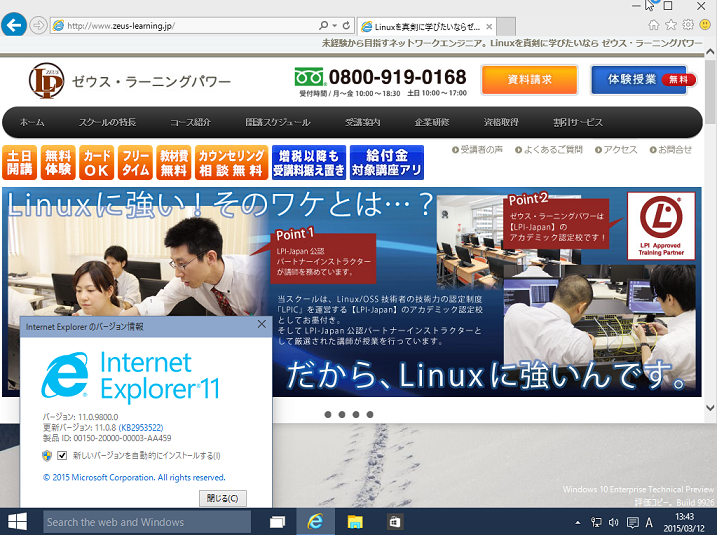
Task: Open the IE Tools gear icon
Action: click(688, 25)
